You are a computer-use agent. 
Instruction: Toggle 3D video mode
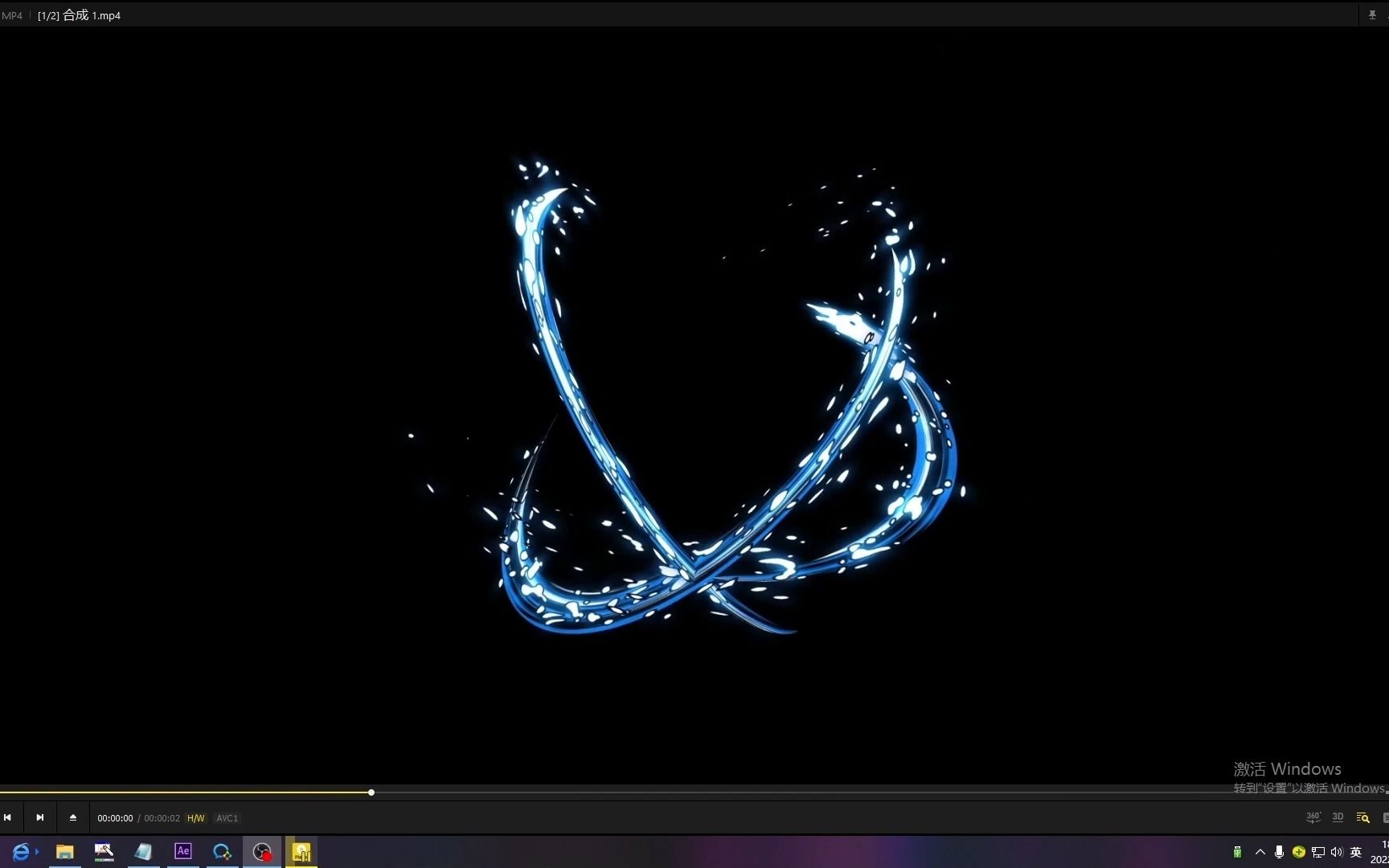1338,817
